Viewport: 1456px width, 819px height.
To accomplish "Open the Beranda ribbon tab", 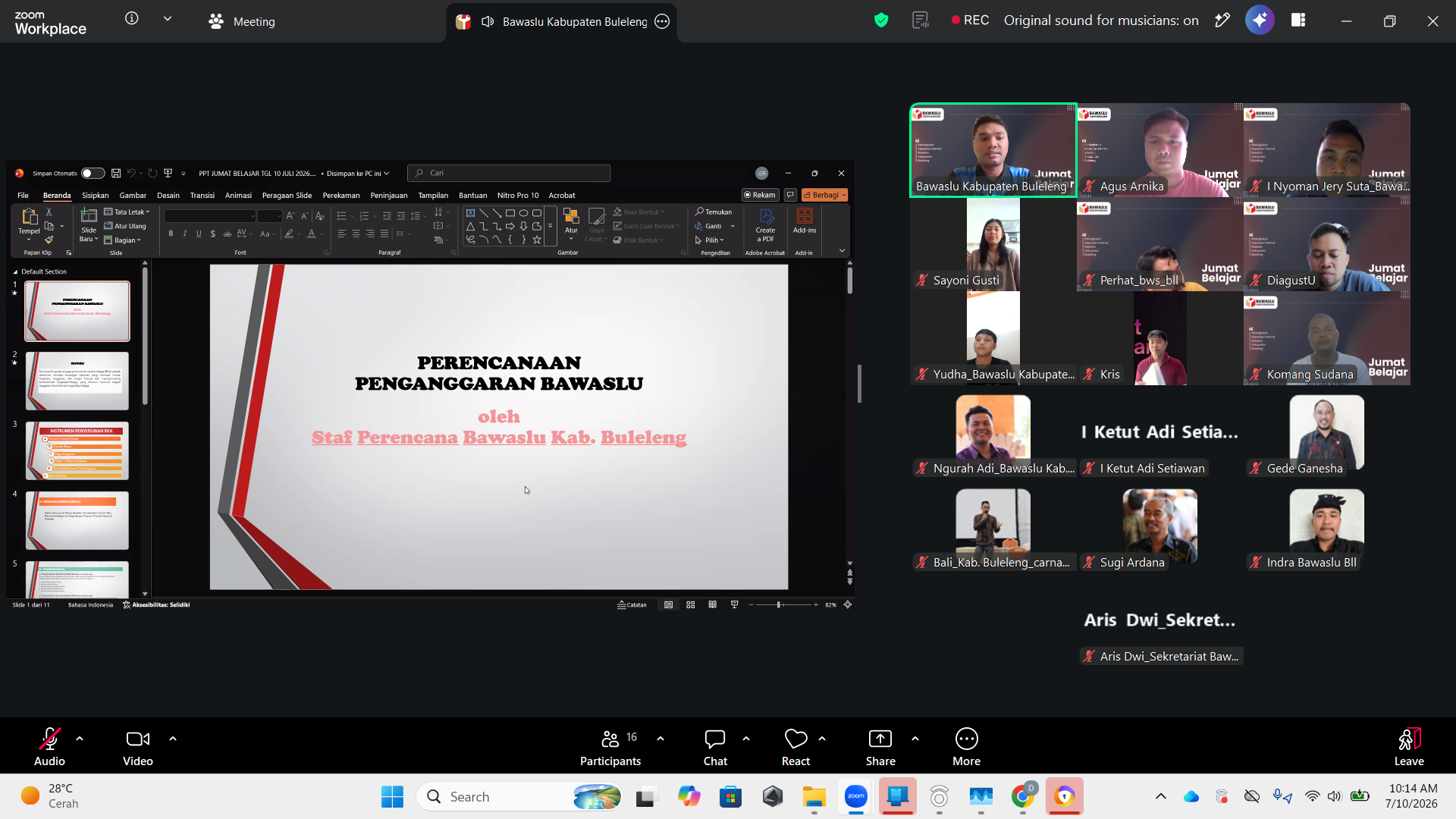I will tap(57, 195).
